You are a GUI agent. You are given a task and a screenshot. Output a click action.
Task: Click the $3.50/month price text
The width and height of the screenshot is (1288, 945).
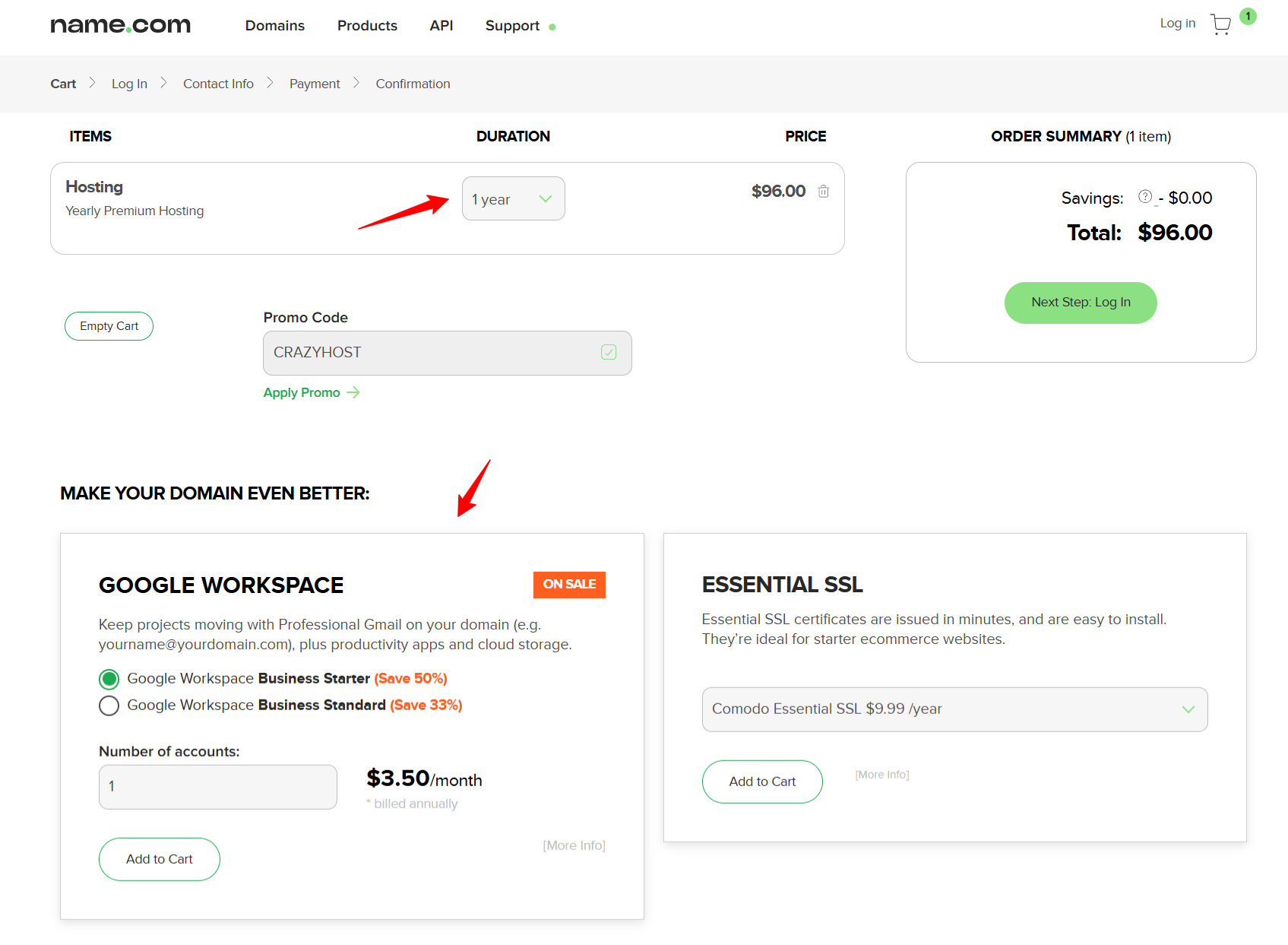tap(424, 779)
